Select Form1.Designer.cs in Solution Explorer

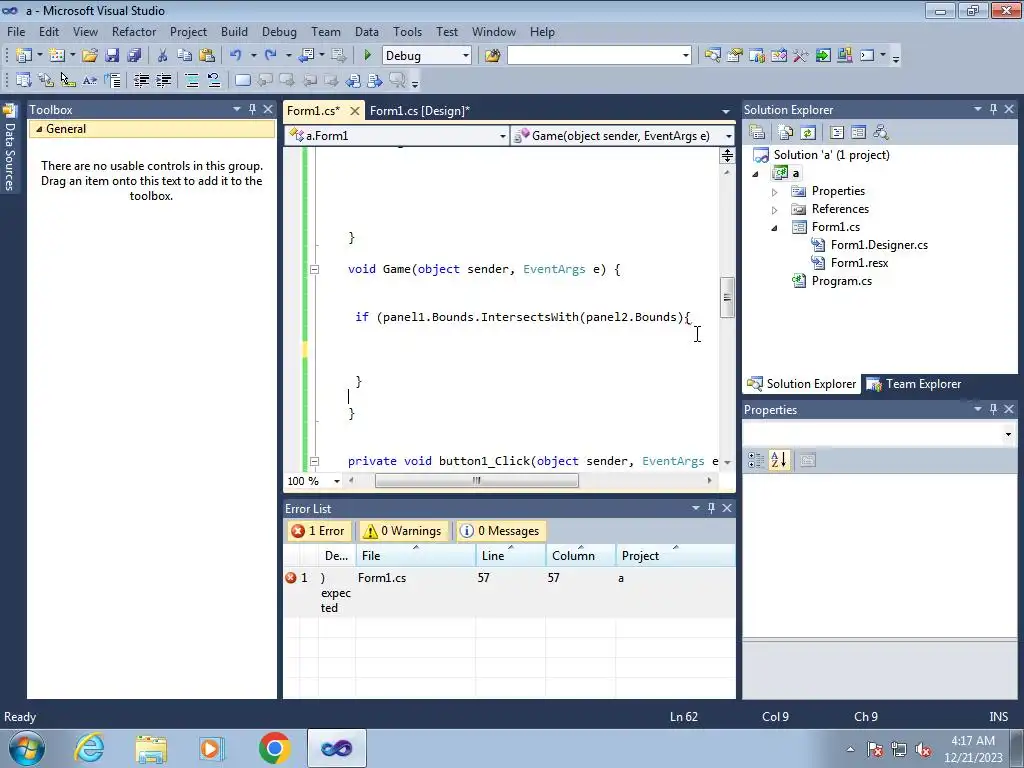(x=879, y=245)
